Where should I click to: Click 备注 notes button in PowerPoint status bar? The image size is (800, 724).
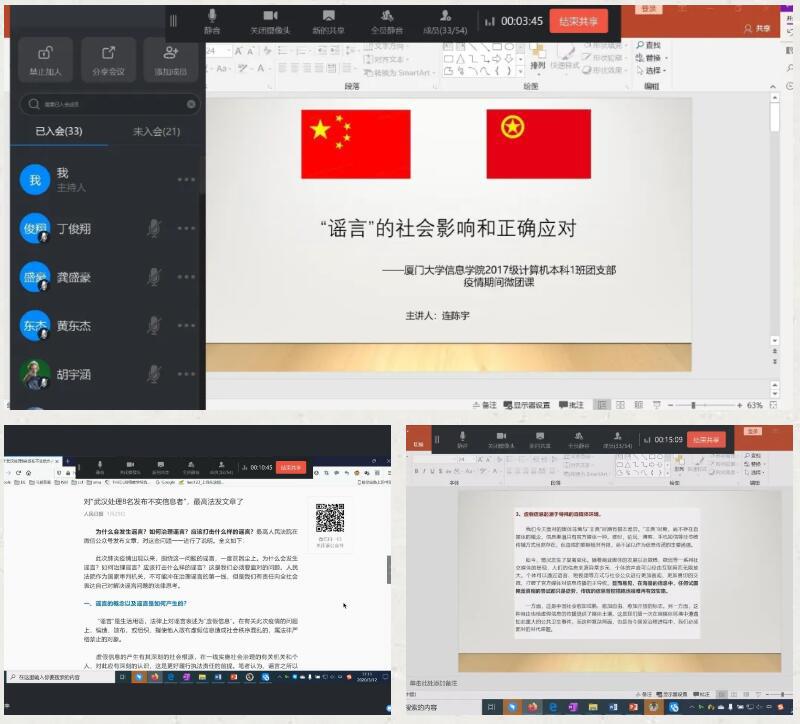pos(483,405)
